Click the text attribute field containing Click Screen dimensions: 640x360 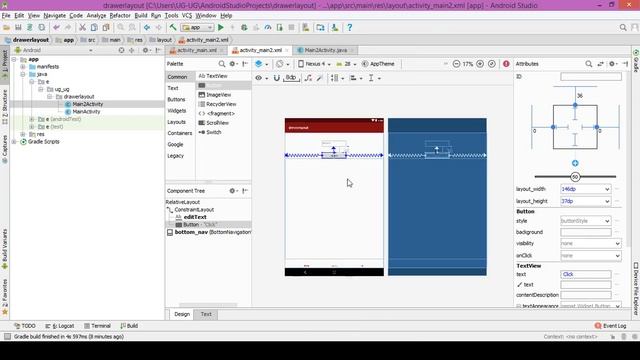586,274
